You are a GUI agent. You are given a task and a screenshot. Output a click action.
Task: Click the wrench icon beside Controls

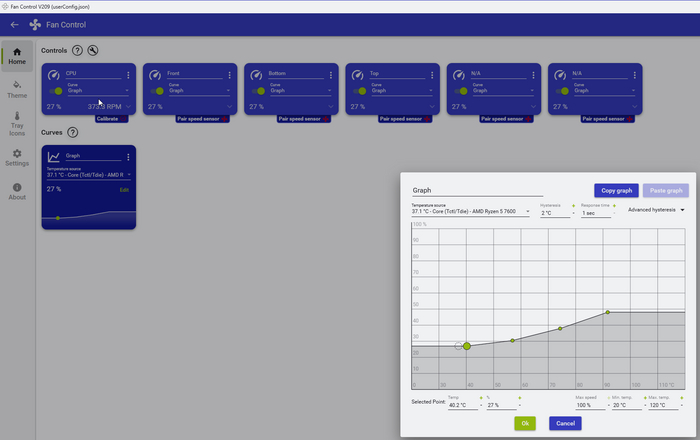point(93,50)
